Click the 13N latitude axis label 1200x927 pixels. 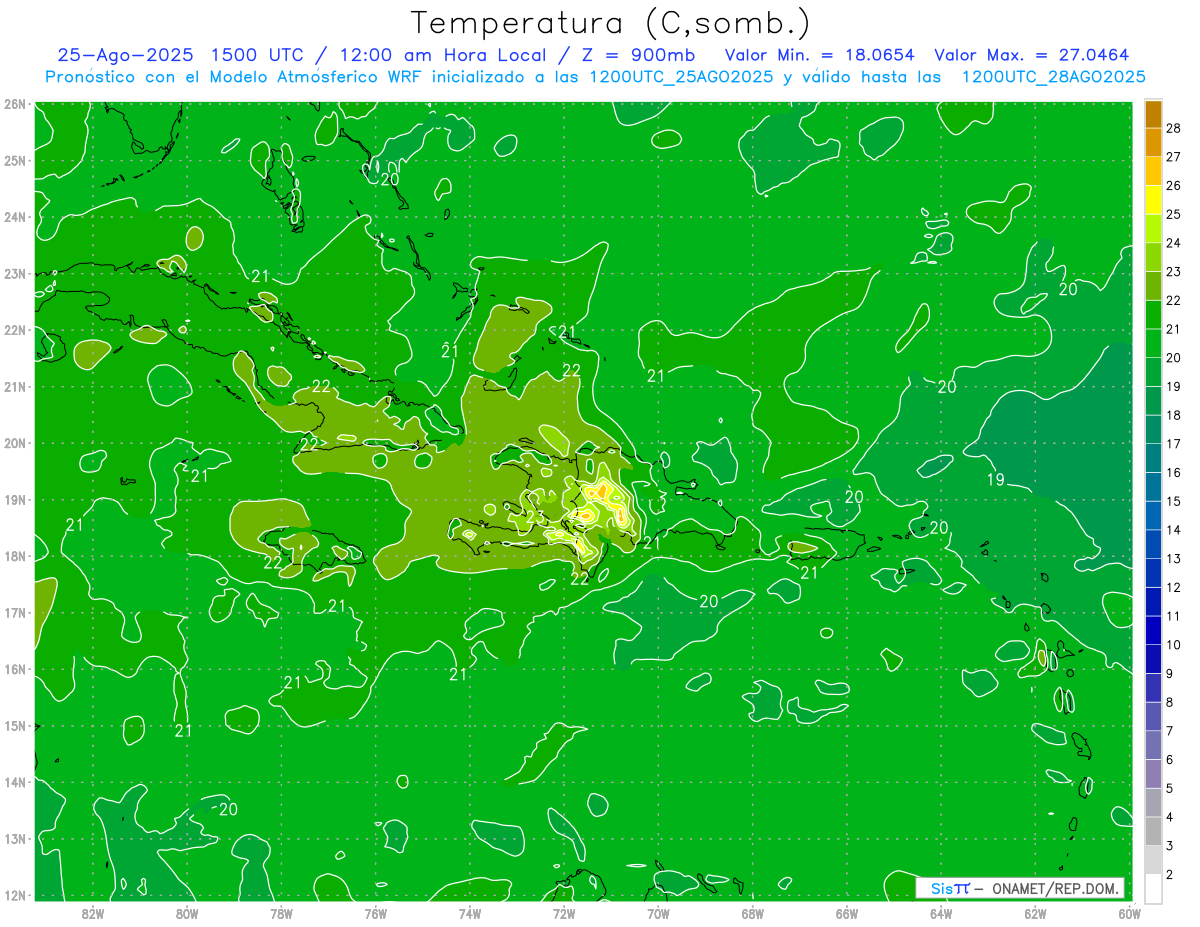pyautogui.click(x=15, y=839)
